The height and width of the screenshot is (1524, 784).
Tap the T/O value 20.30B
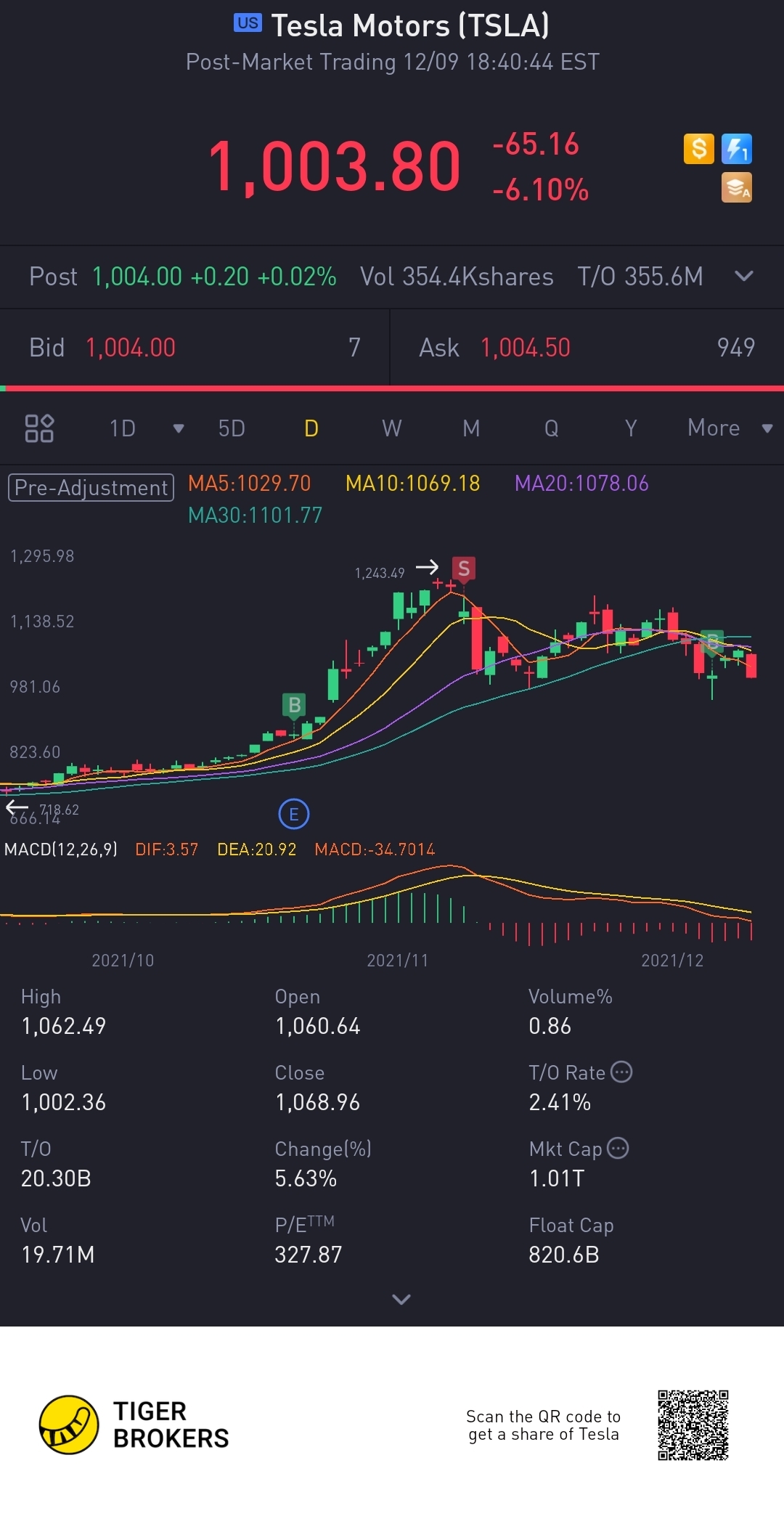coord(56,1178)
